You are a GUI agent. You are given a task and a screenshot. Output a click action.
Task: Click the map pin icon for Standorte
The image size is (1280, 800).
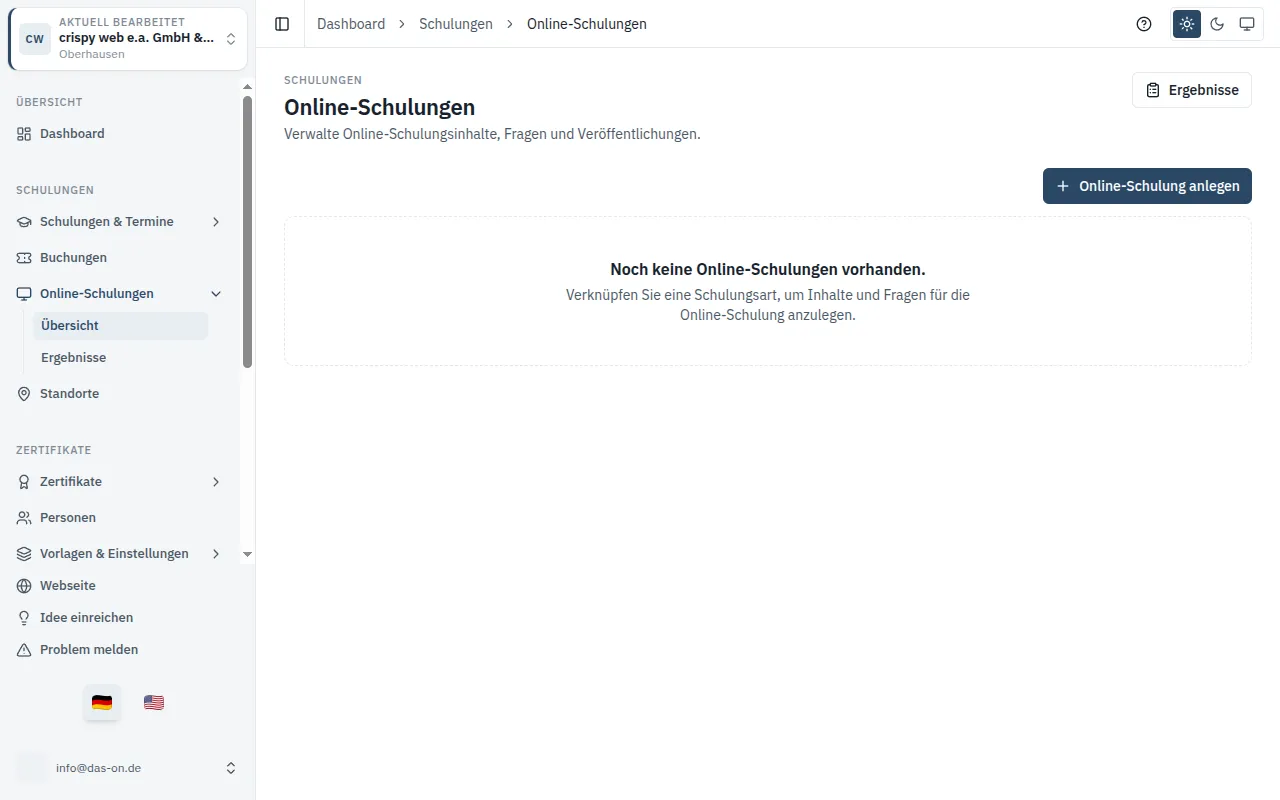(x=24, y=394)
